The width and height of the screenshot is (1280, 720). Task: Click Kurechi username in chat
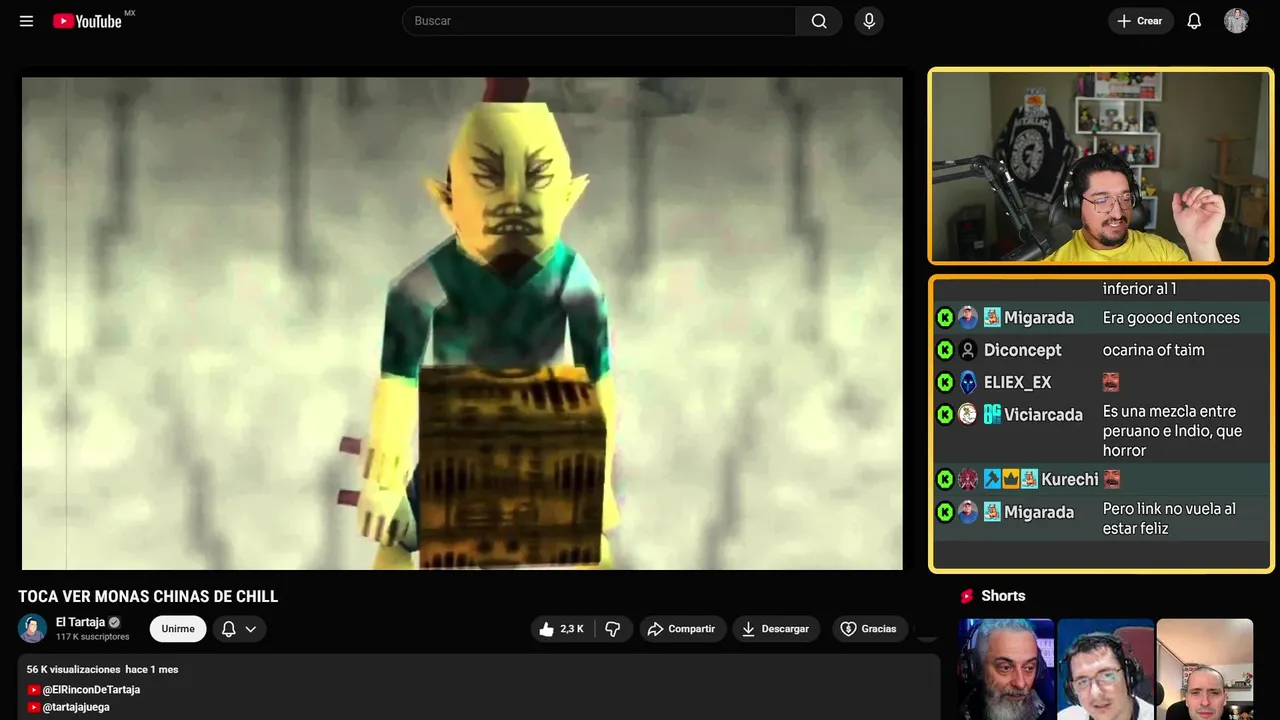pos(1069,479)
